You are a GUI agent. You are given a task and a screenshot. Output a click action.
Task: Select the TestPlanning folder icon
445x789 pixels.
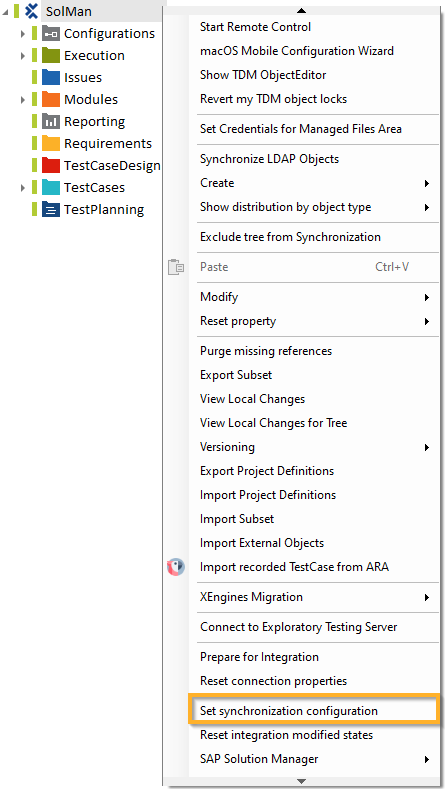click(x=51, y=209)
